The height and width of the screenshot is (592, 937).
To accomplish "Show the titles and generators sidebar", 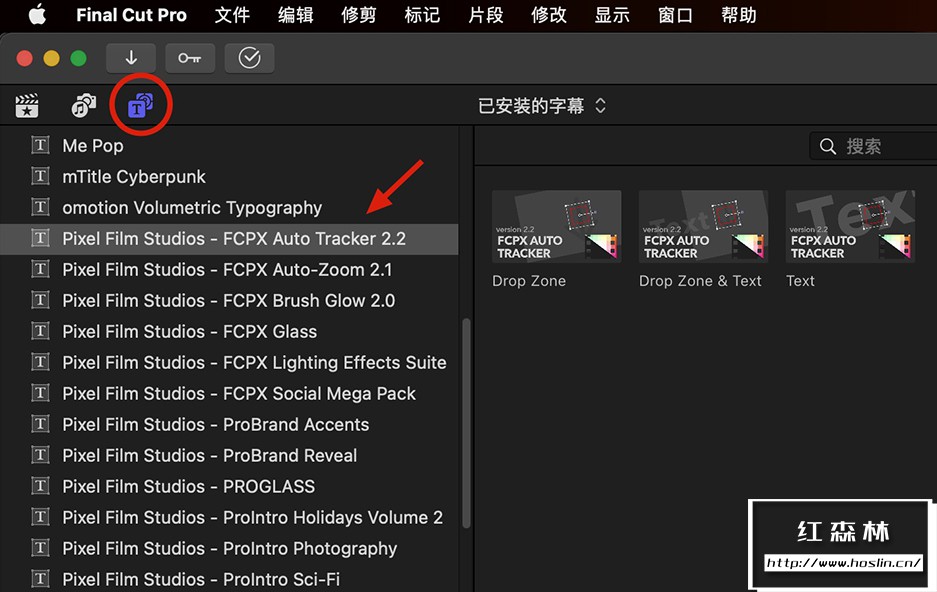I will pyautogui.click(x=141, y=105).
